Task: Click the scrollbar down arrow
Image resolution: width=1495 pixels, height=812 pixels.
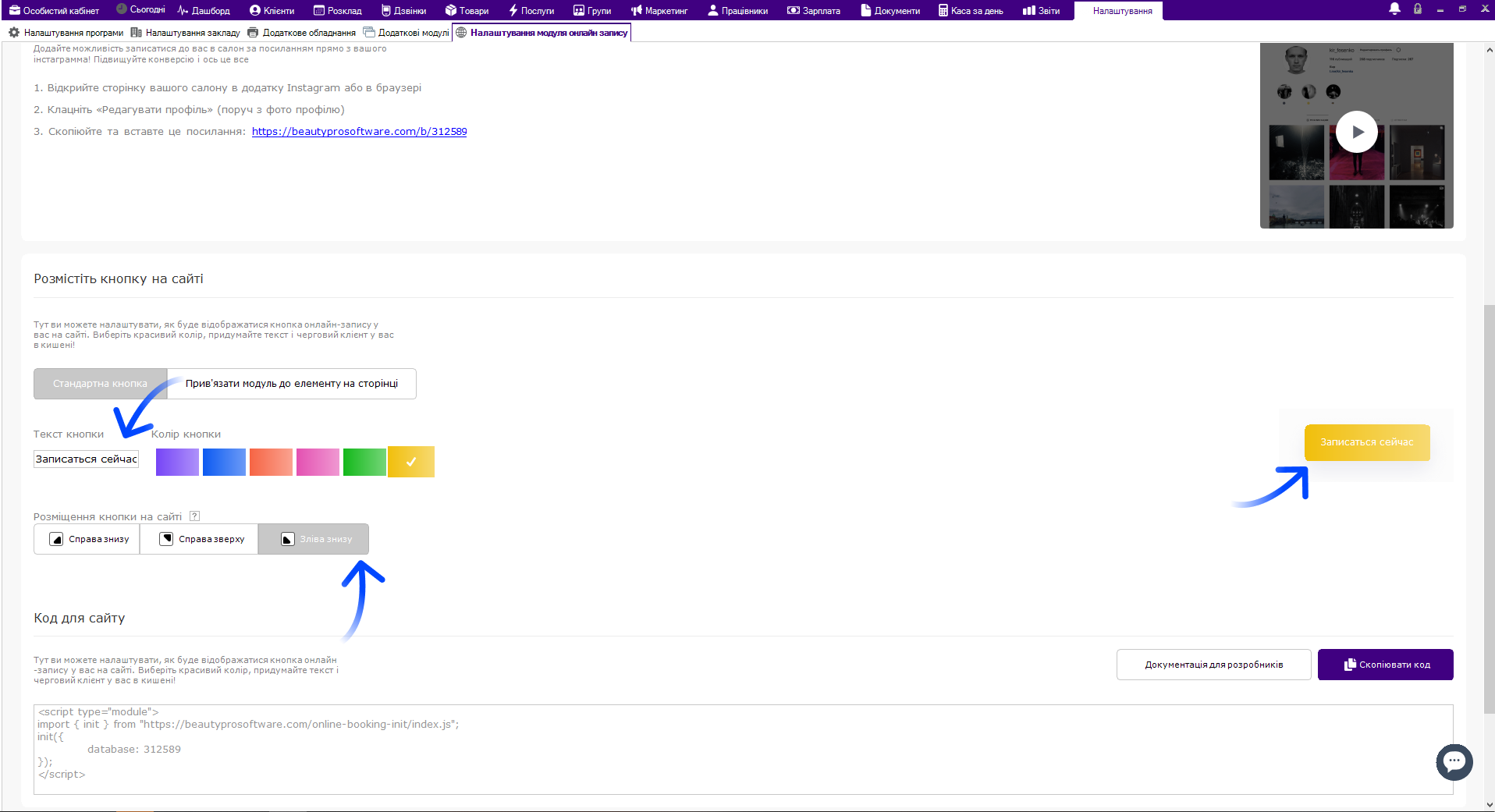Action: tap(1489, 804)
